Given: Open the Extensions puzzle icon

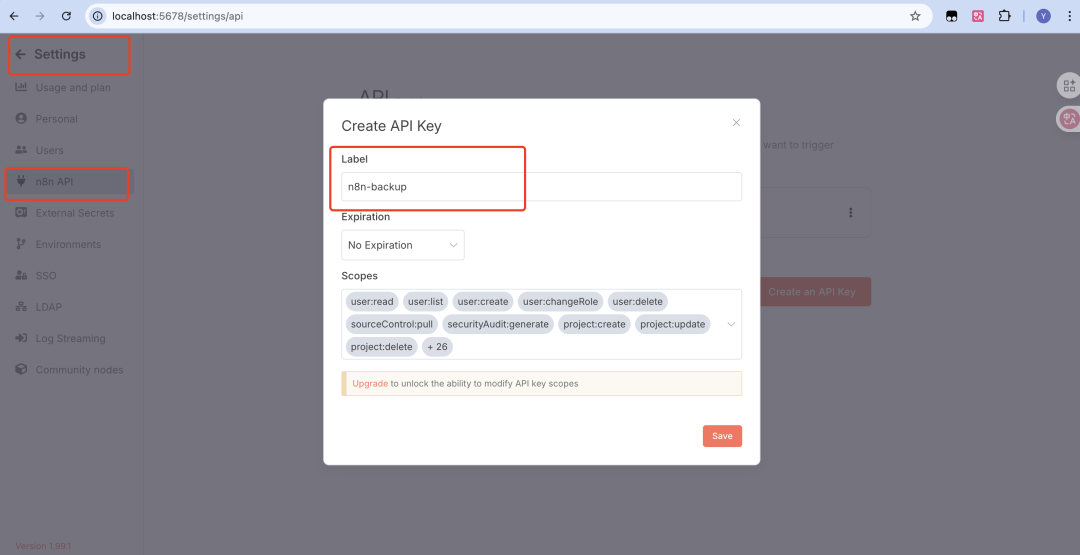Looking at the screenshot, I should pyautogui.click(x=1004, y=16).
